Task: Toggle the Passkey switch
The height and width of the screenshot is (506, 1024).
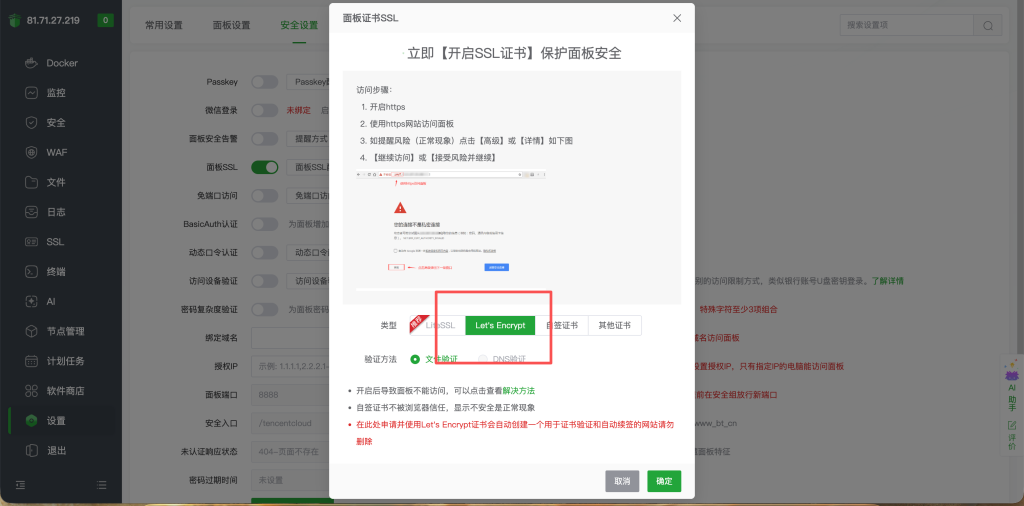Action: point(264,82)
